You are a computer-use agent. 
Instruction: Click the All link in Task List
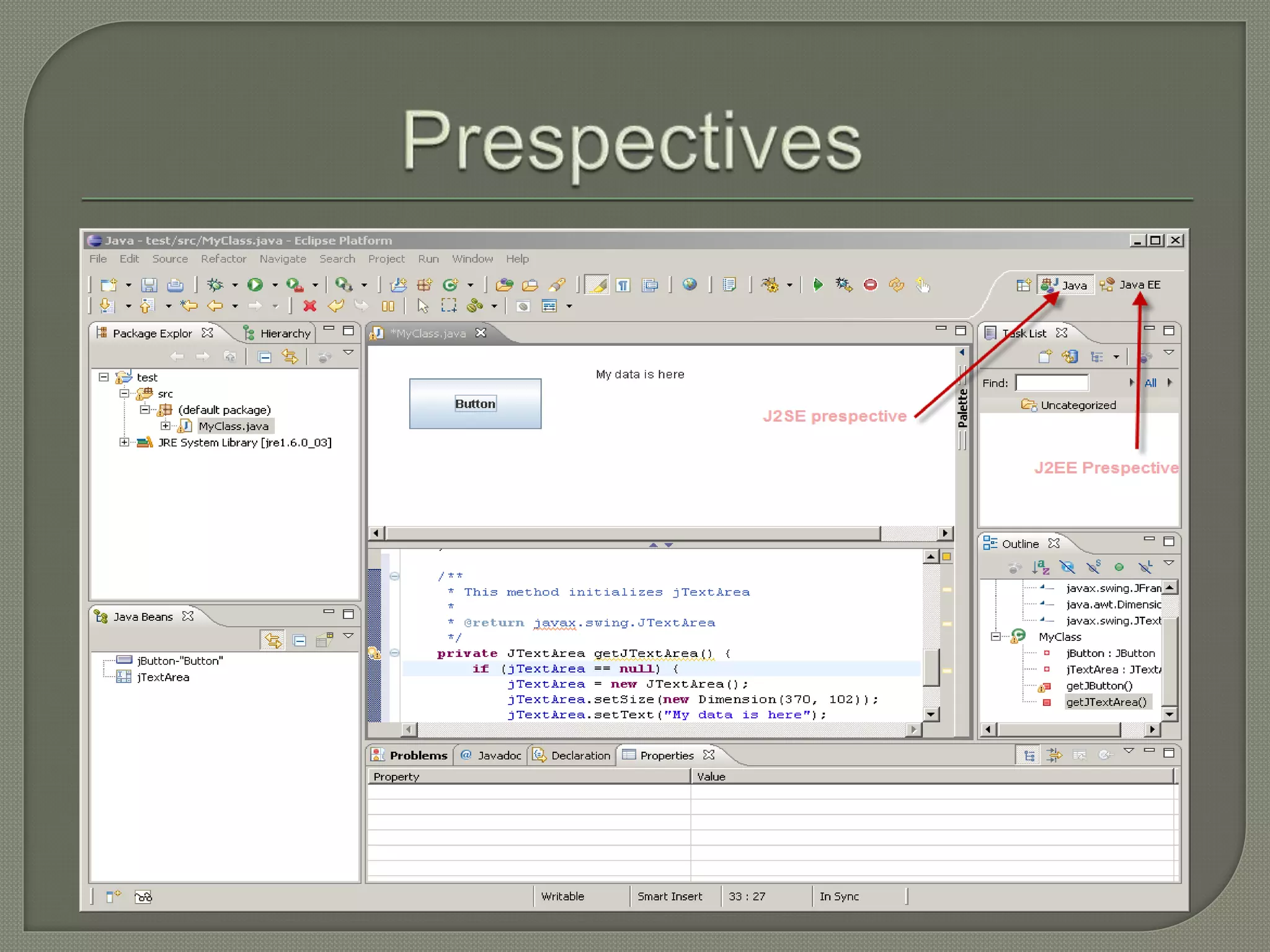tap(1150, 383)
